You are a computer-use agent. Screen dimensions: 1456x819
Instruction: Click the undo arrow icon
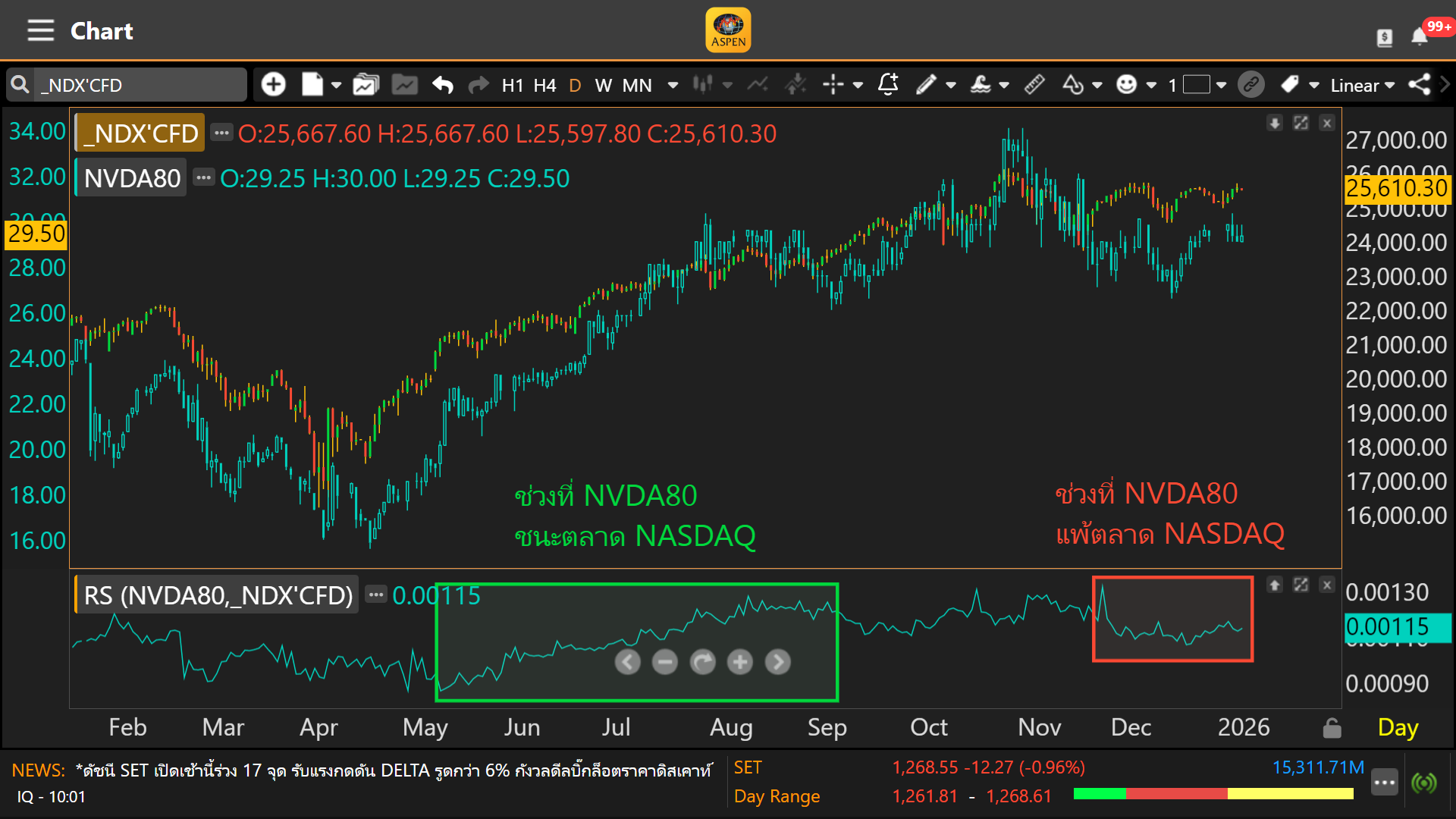point(442,85)
